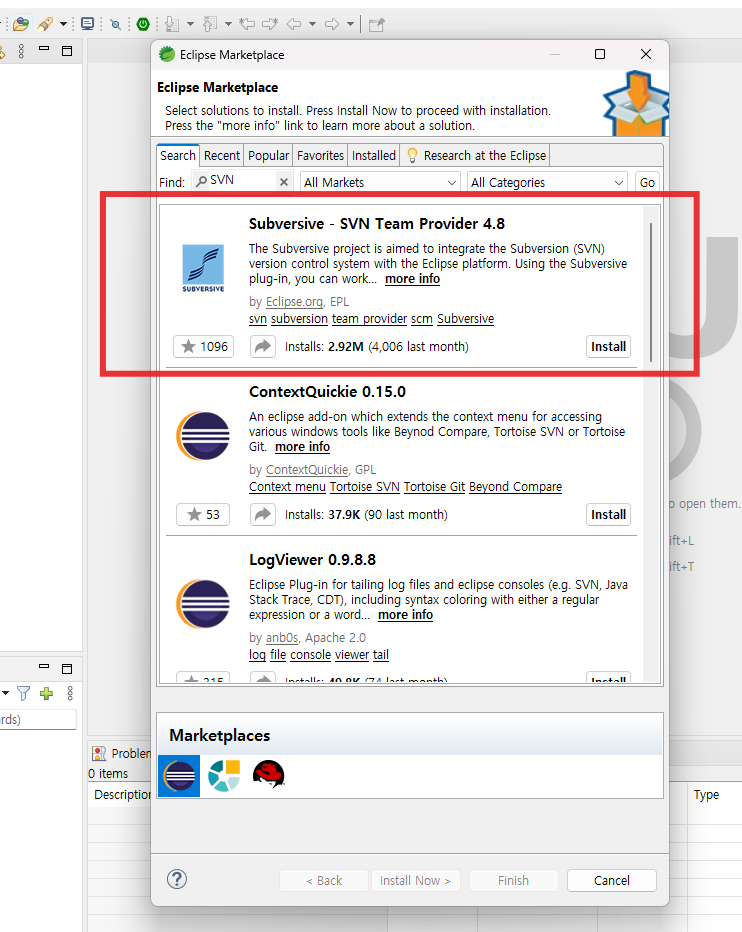Favorite ContextQuickie with the 53 star button
This screenshot has height=932, width=742.
click(x=203, y=515)
